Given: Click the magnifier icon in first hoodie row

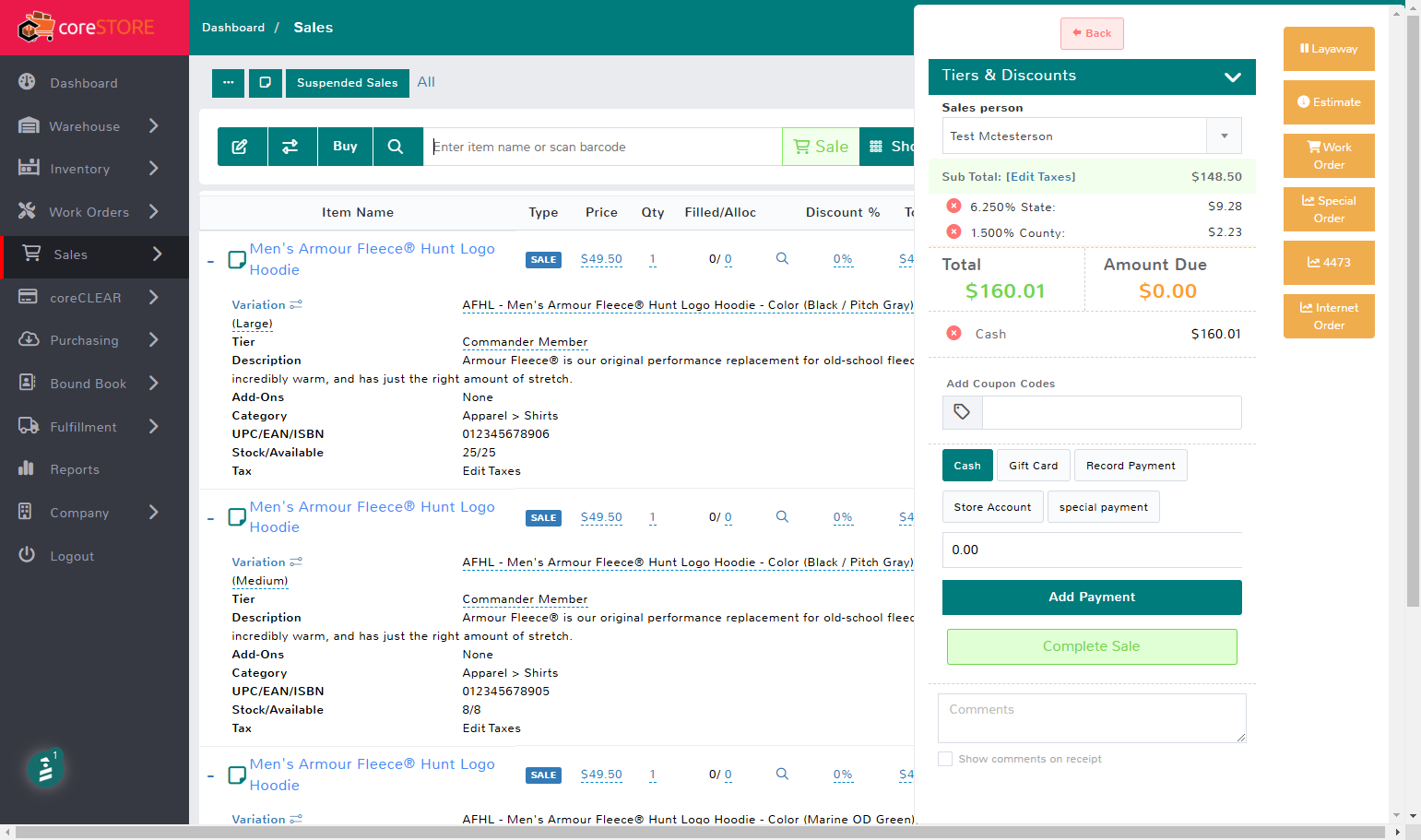Looking at the screenshot, I should tap(782, 259).
